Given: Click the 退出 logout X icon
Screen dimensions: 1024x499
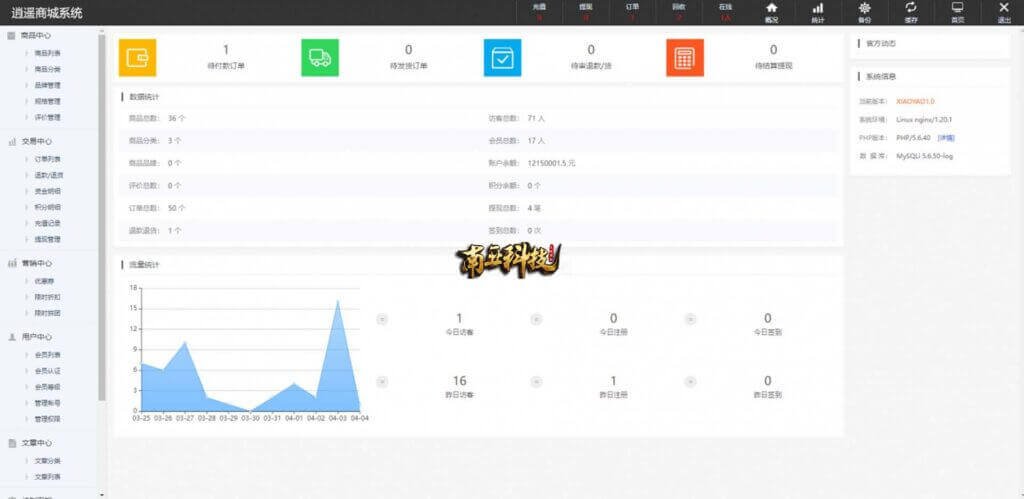Looking at the screenshot, I should point(1004,11).
